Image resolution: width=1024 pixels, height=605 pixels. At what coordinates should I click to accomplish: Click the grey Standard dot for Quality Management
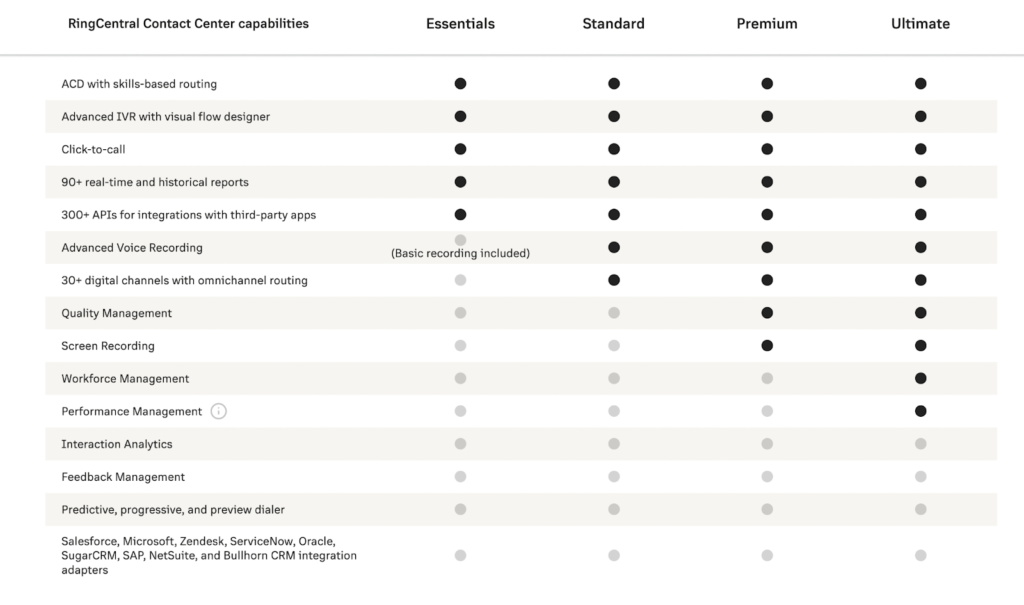click(x=614, y=313)
